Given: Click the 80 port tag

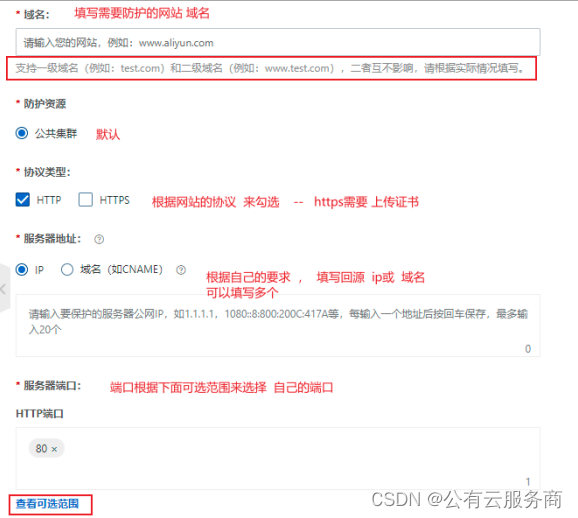Looking at the screenshot, I should pyautogui.click(x=46, y=448).
